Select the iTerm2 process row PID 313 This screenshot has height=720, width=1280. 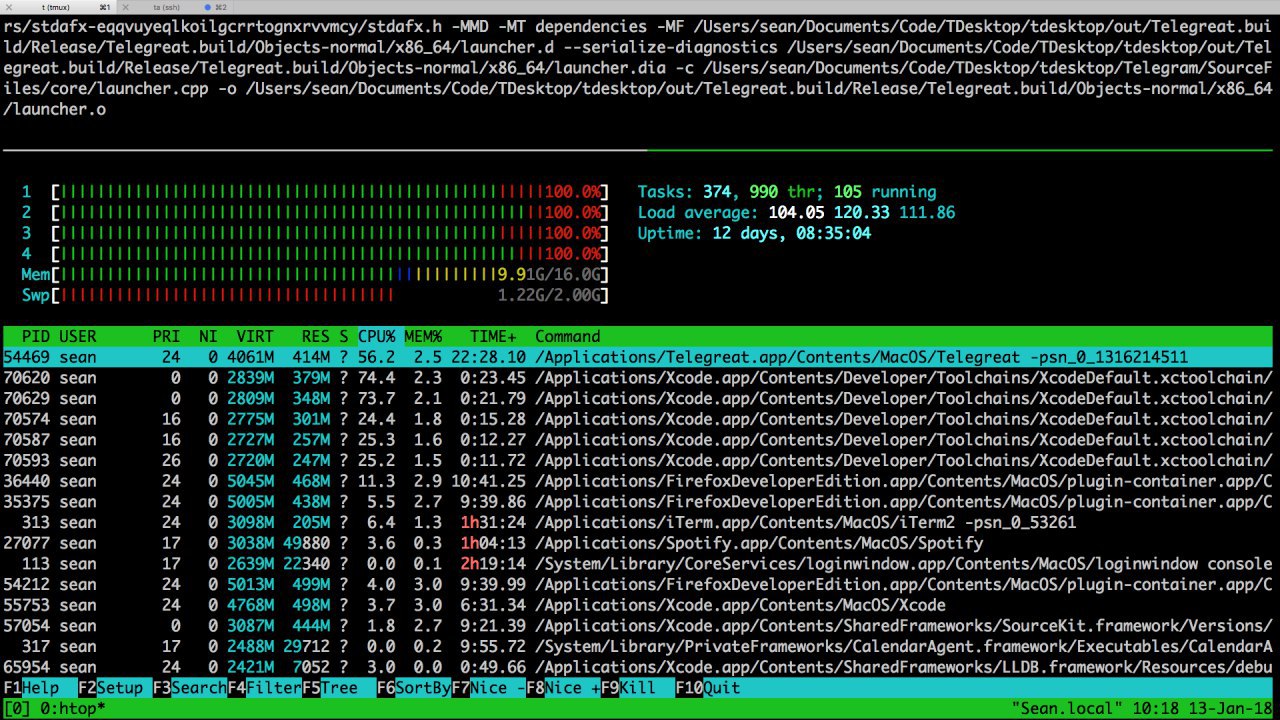(x=638, y=522)
